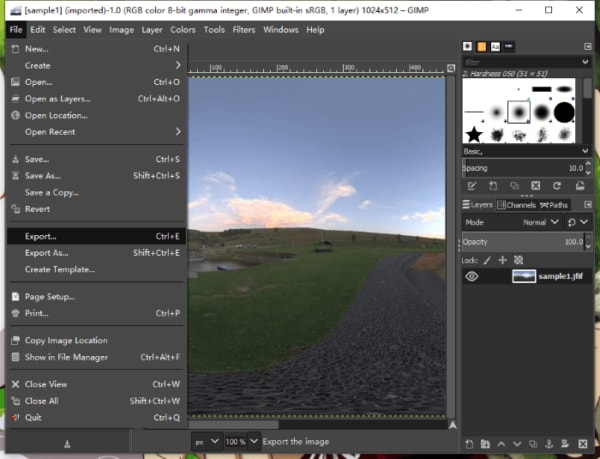600x459 pixels.
Task: Open the Document History tab icon
Action: click(509, 46)
